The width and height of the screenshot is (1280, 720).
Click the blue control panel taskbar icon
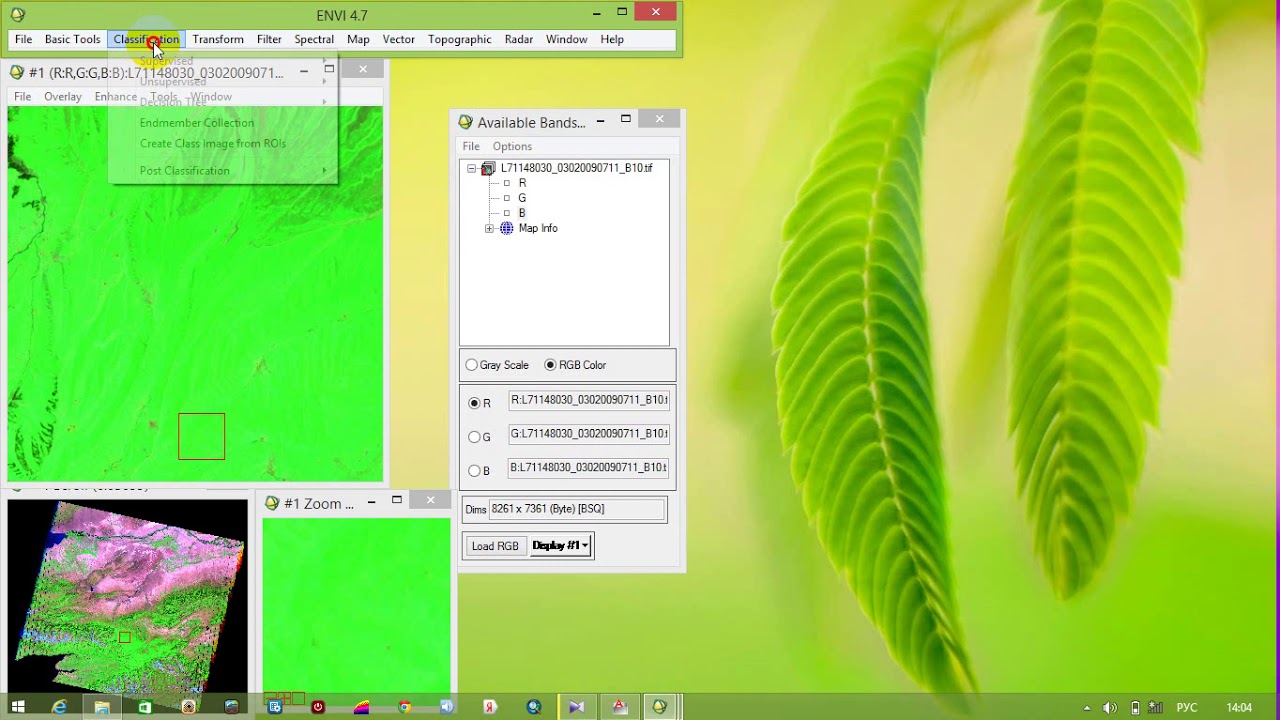(275, 707)
